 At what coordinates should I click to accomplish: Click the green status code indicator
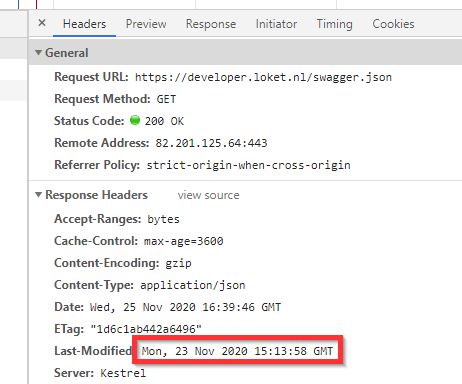pos(135,120)
